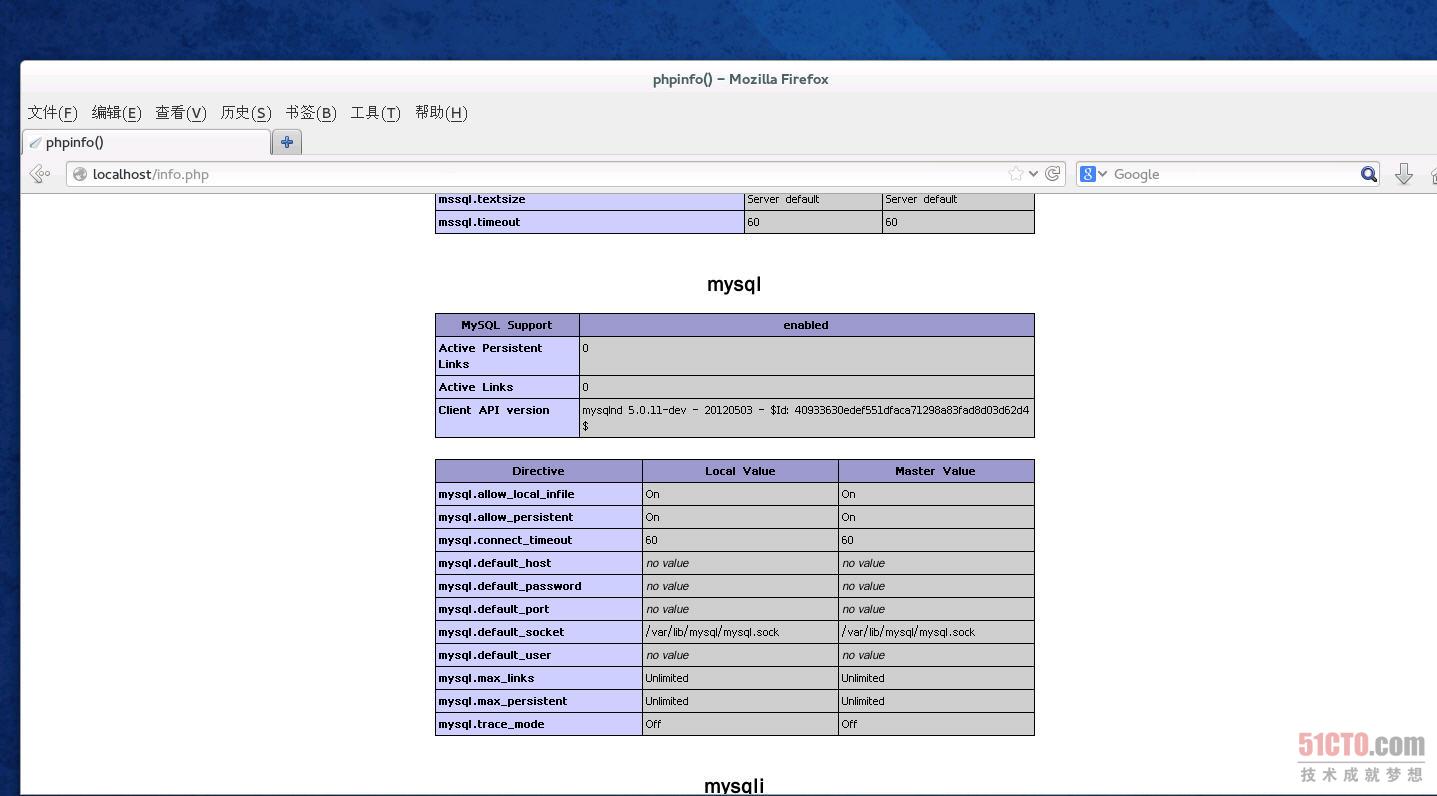Open Google search engine selector
Image resolution: width=1437 pixels, height=796 pixels.
click(x=1093, y=174)
